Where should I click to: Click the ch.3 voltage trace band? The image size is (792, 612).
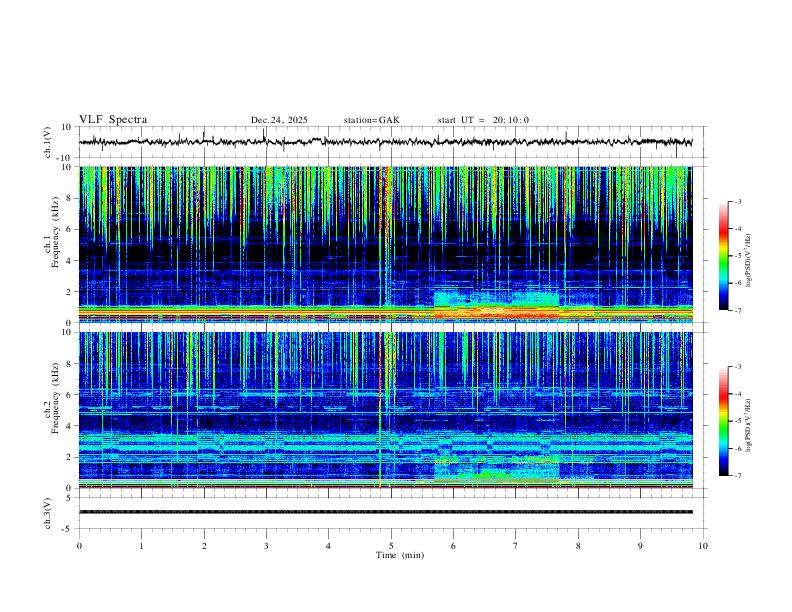point(386,512)
